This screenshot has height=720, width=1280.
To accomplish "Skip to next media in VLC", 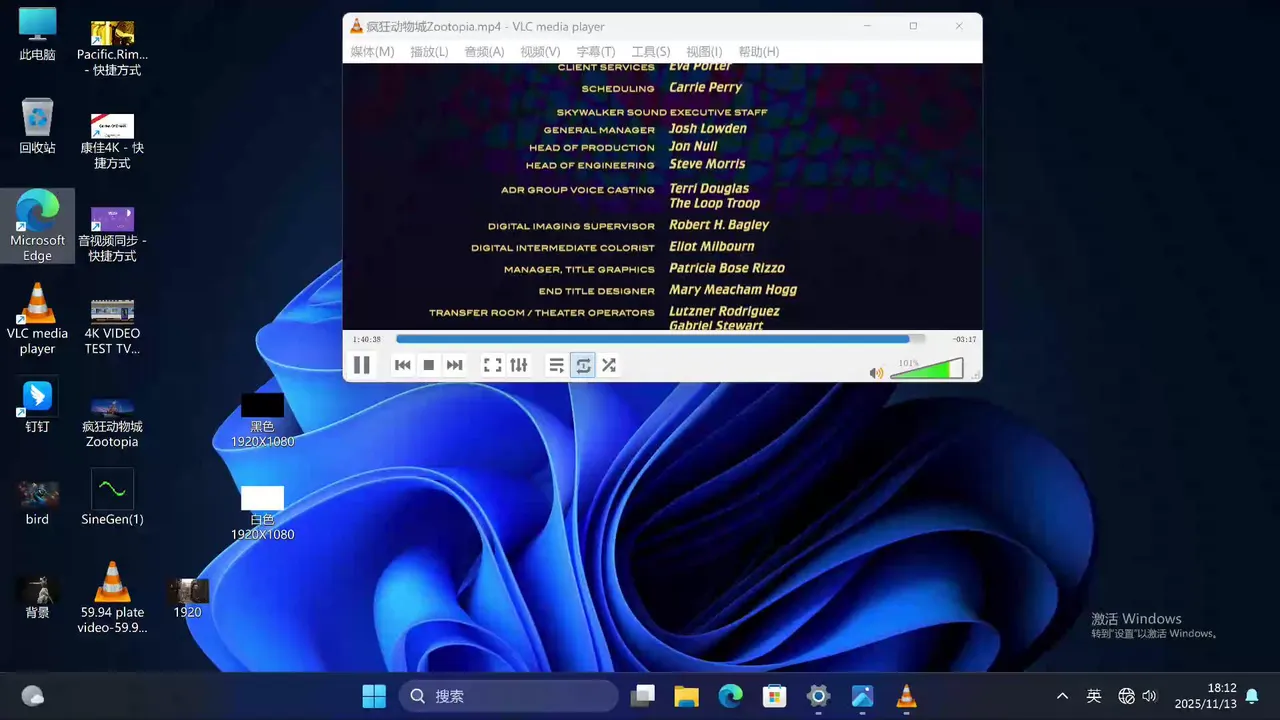I will (x=455, y=365).
